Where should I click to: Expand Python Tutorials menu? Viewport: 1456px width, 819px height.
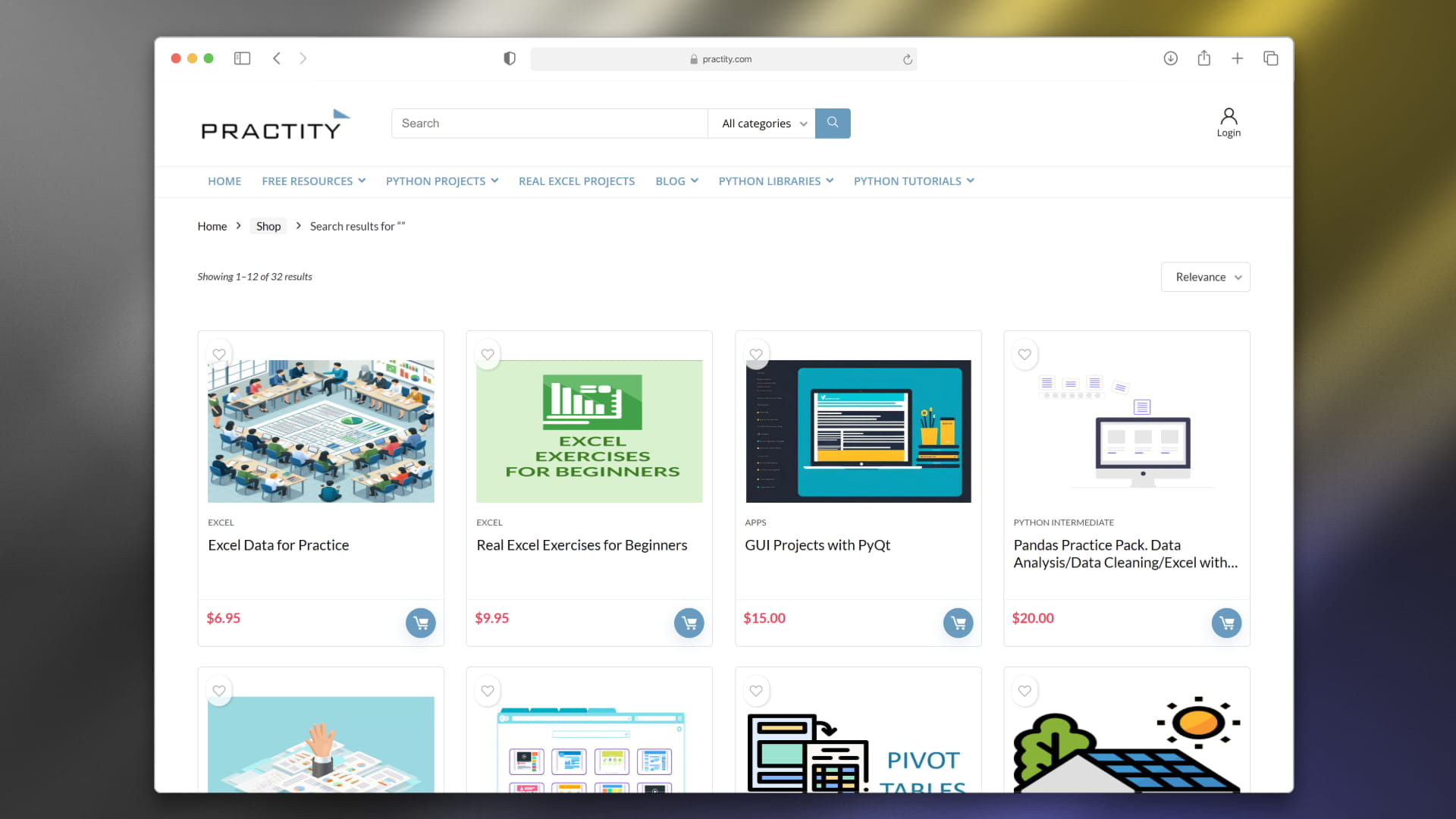915,181
